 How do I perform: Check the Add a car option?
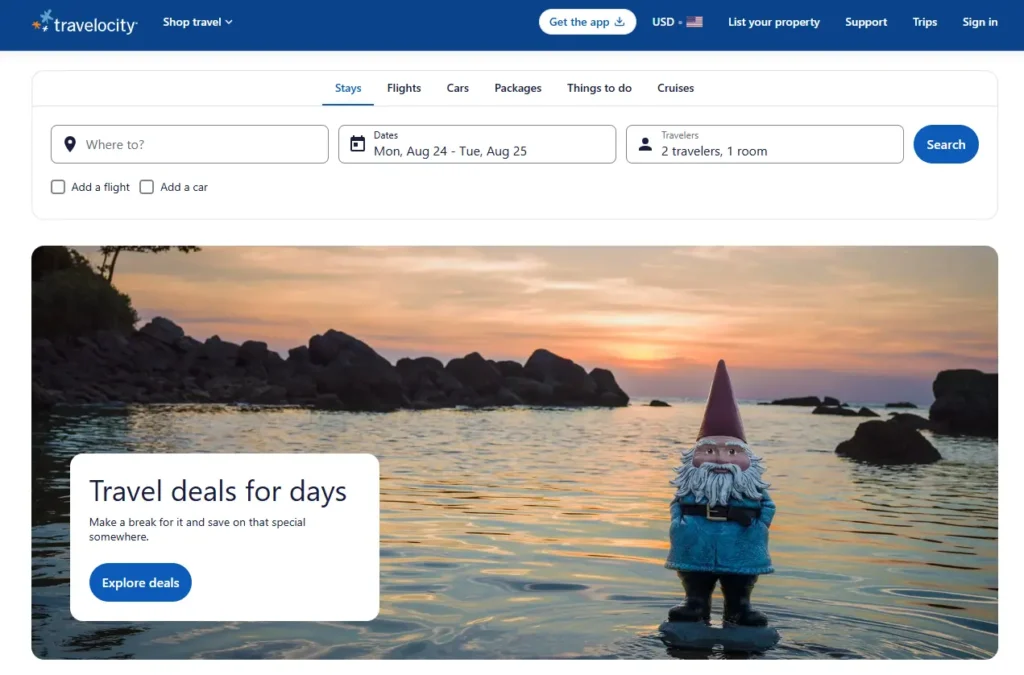pyautogui.click(x=147, y=187)
